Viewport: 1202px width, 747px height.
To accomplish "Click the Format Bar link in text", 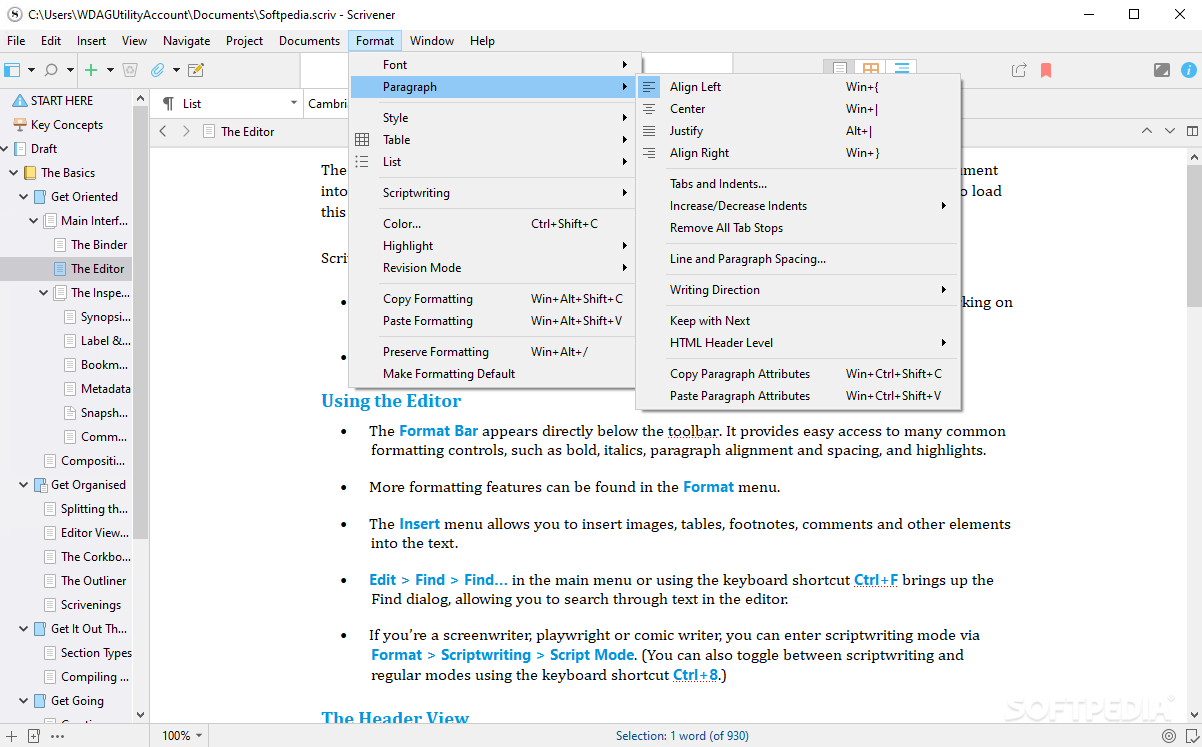I will 438,431.
